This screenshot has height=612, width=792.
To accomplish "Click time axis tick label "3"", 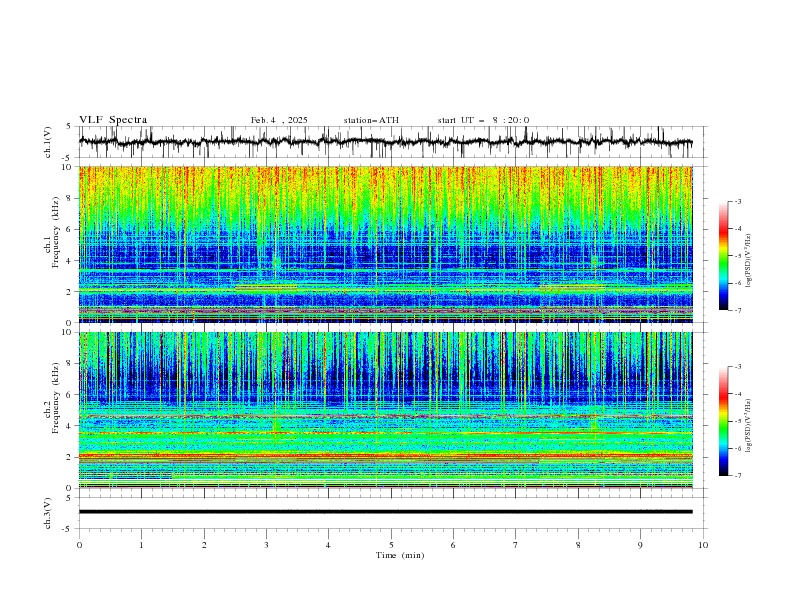I will [x=267, y=545].
